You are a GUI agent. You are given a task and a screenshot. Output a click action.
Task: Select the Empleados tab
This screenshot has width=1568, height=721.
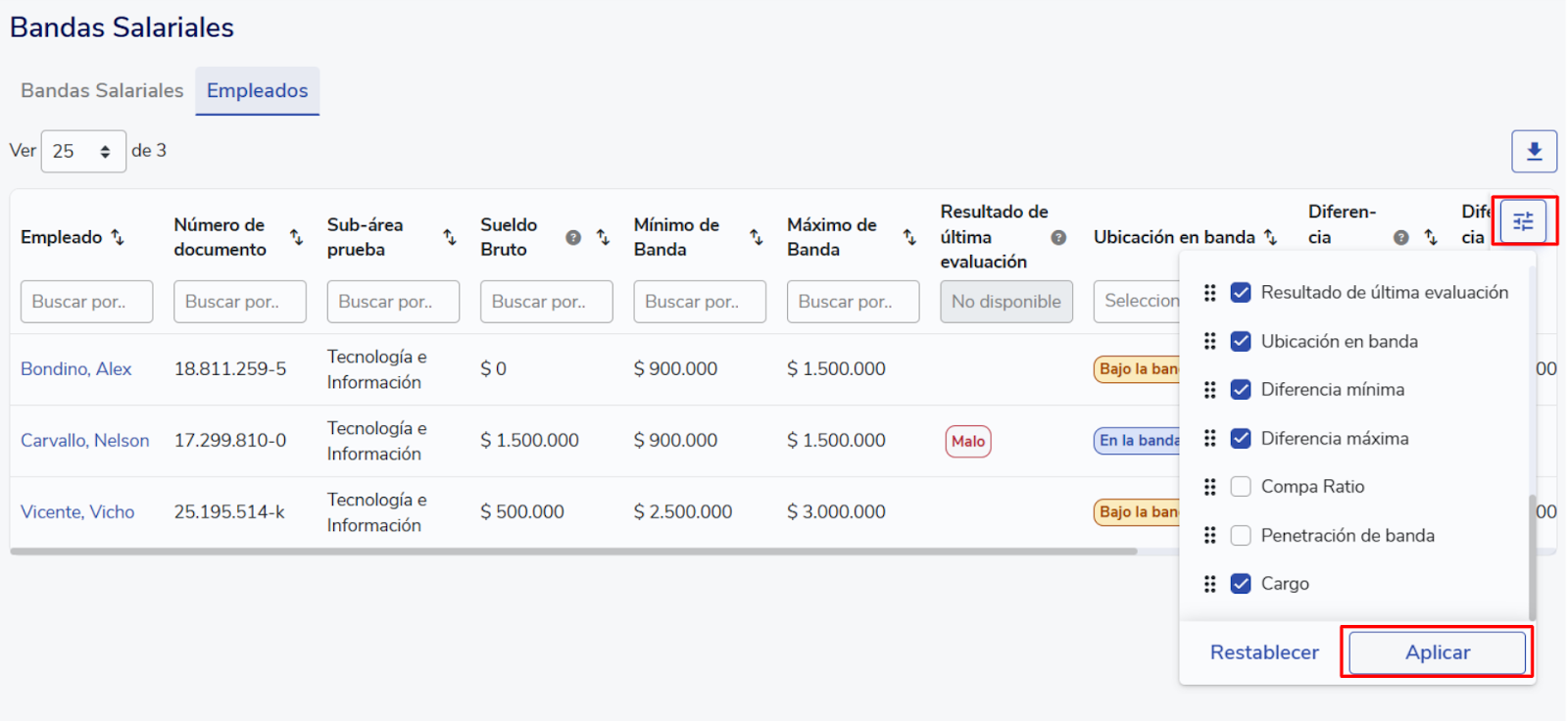tap(257, 91)
